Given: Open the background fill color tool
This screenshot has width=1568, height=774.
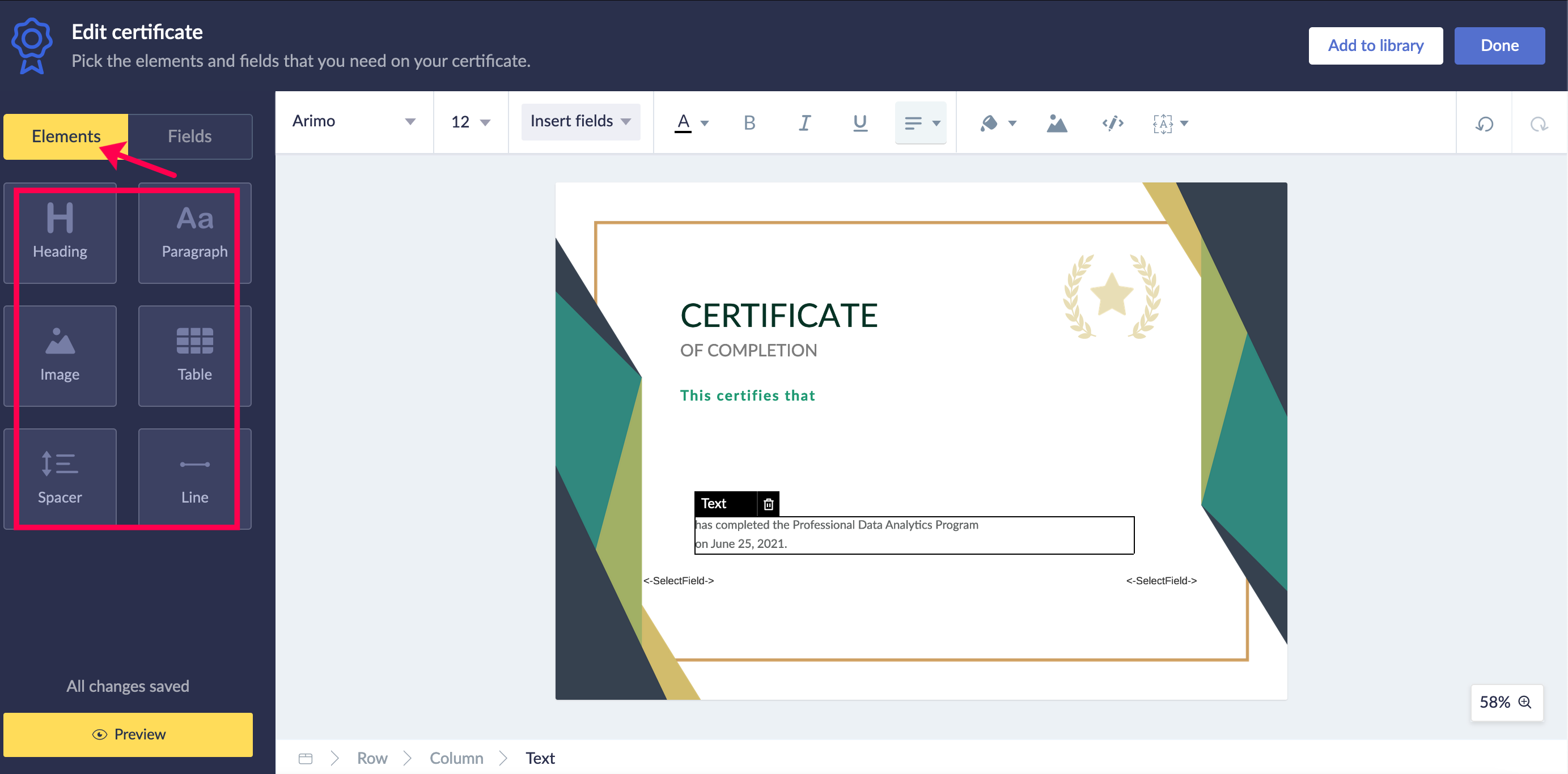Looking at the screenshot, I should click(998, 123).
